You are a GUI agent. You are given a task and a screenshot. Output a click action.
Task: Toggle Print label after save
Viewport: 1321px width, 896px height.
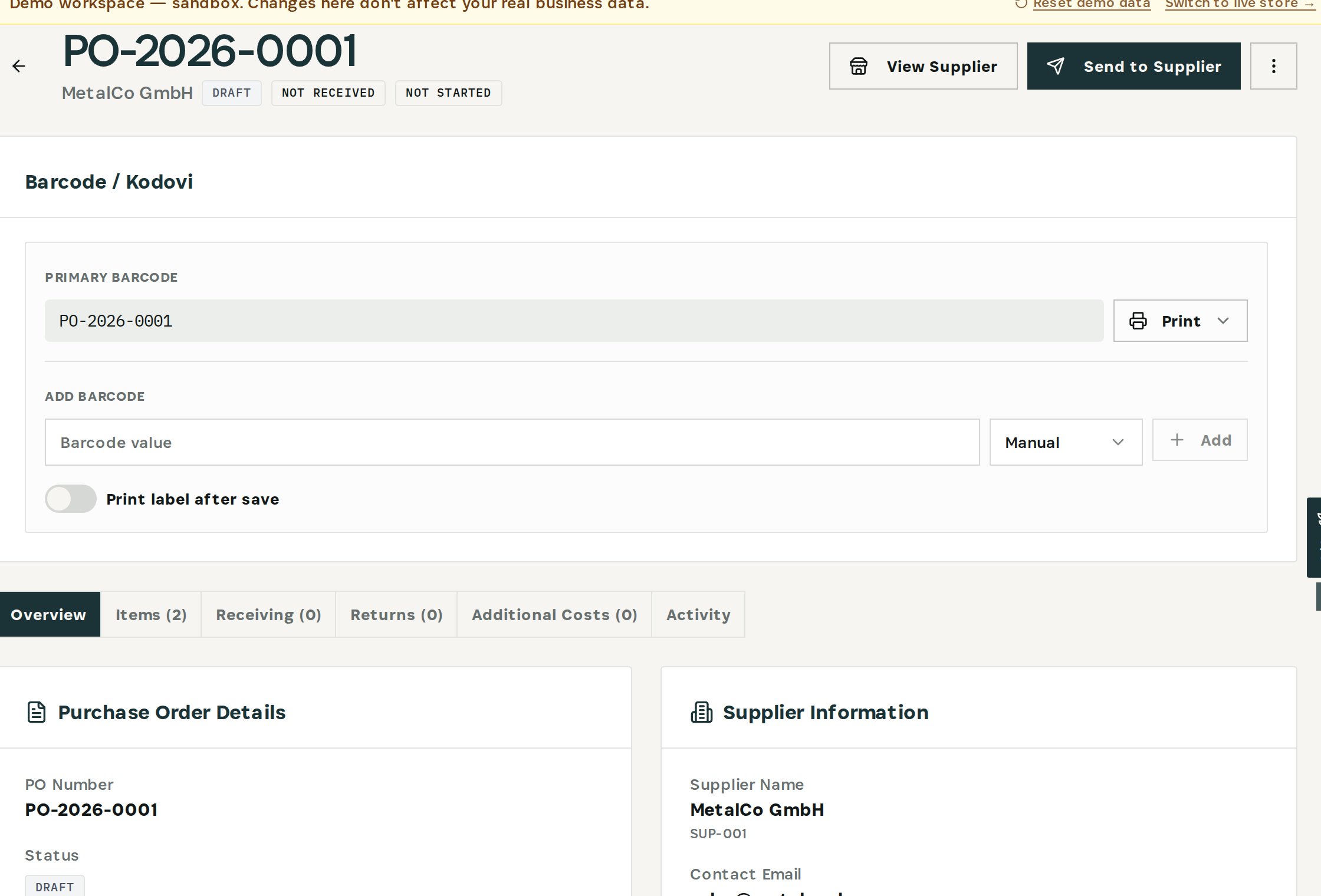(71, 499)
